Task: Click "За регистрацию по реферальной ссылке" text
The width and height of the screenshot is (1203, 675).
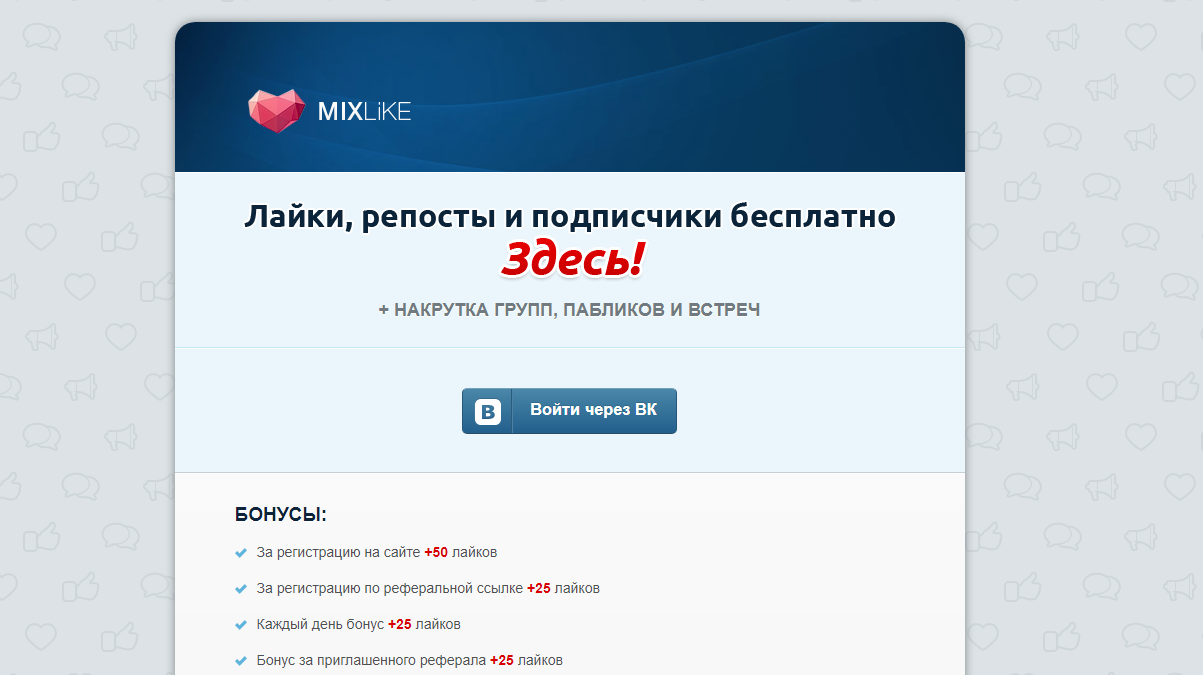Action: pos(389,588)
